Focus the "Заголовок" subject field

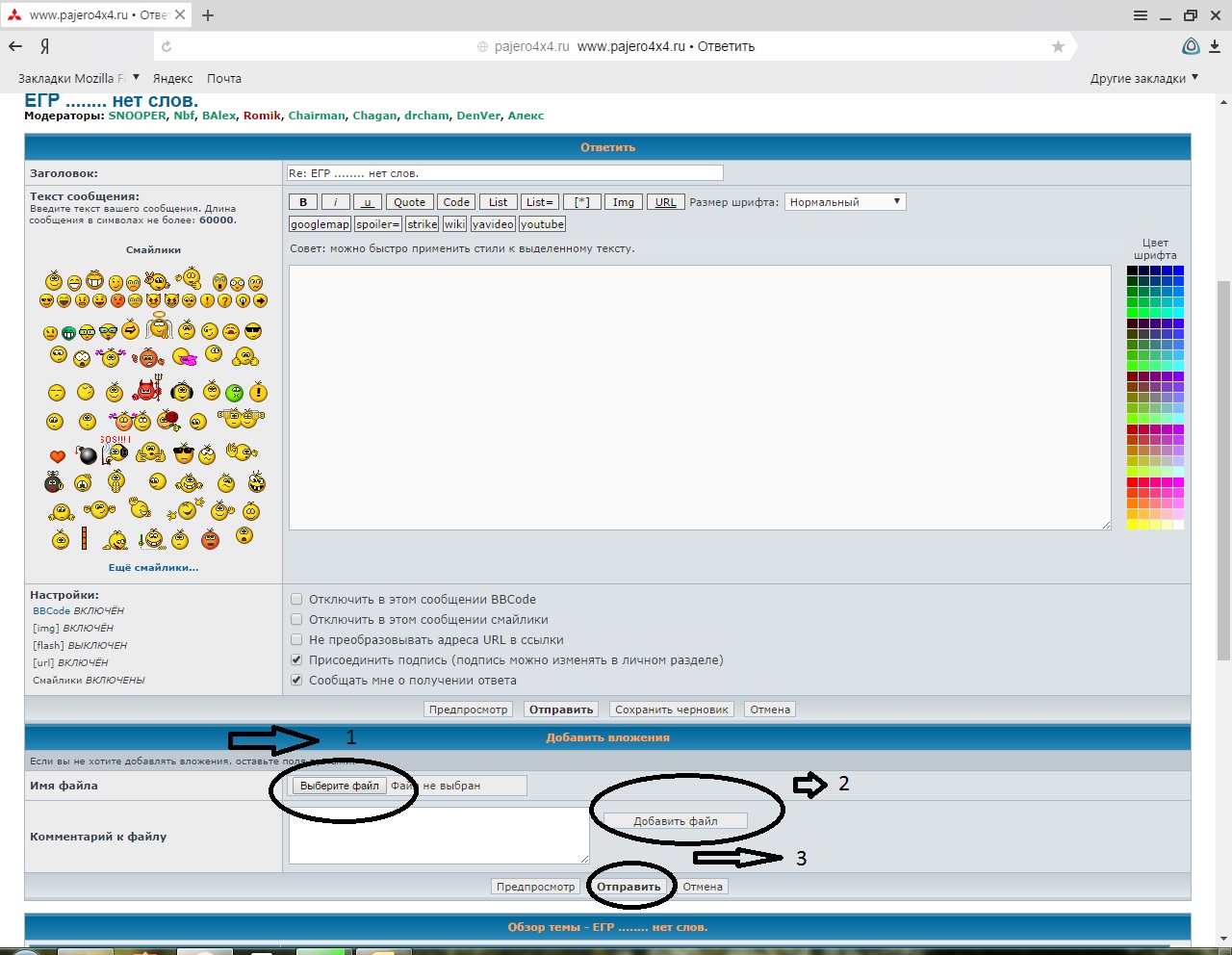coord(505,173)
